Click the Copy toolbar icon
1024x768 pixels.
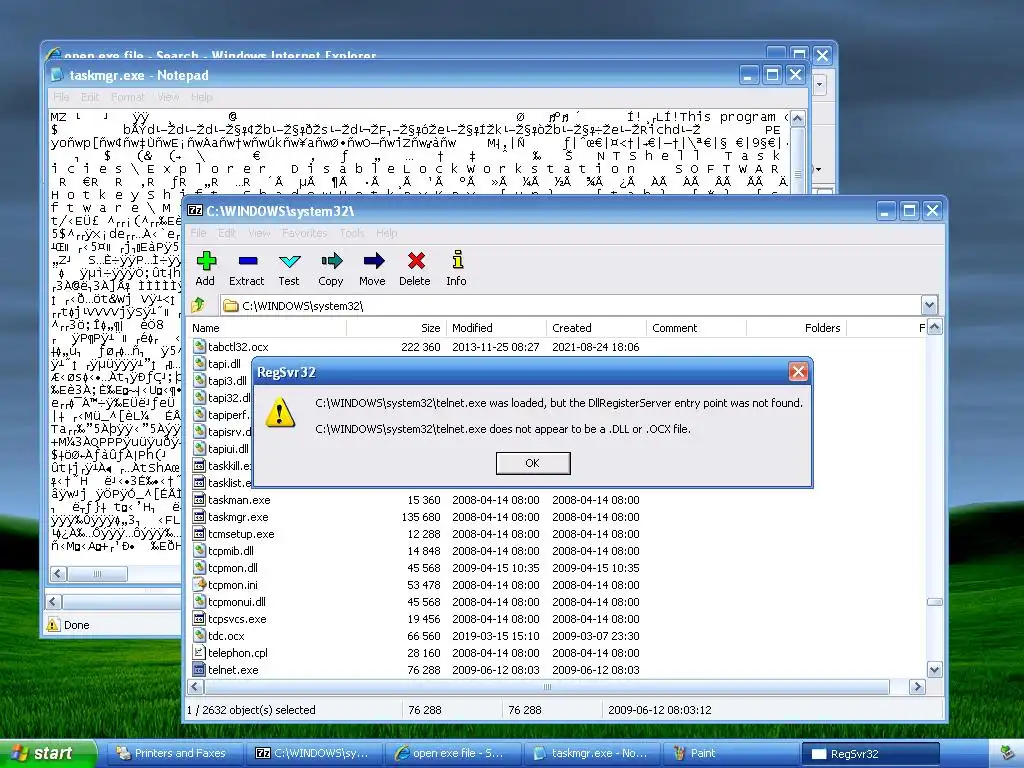pos(331,261)
